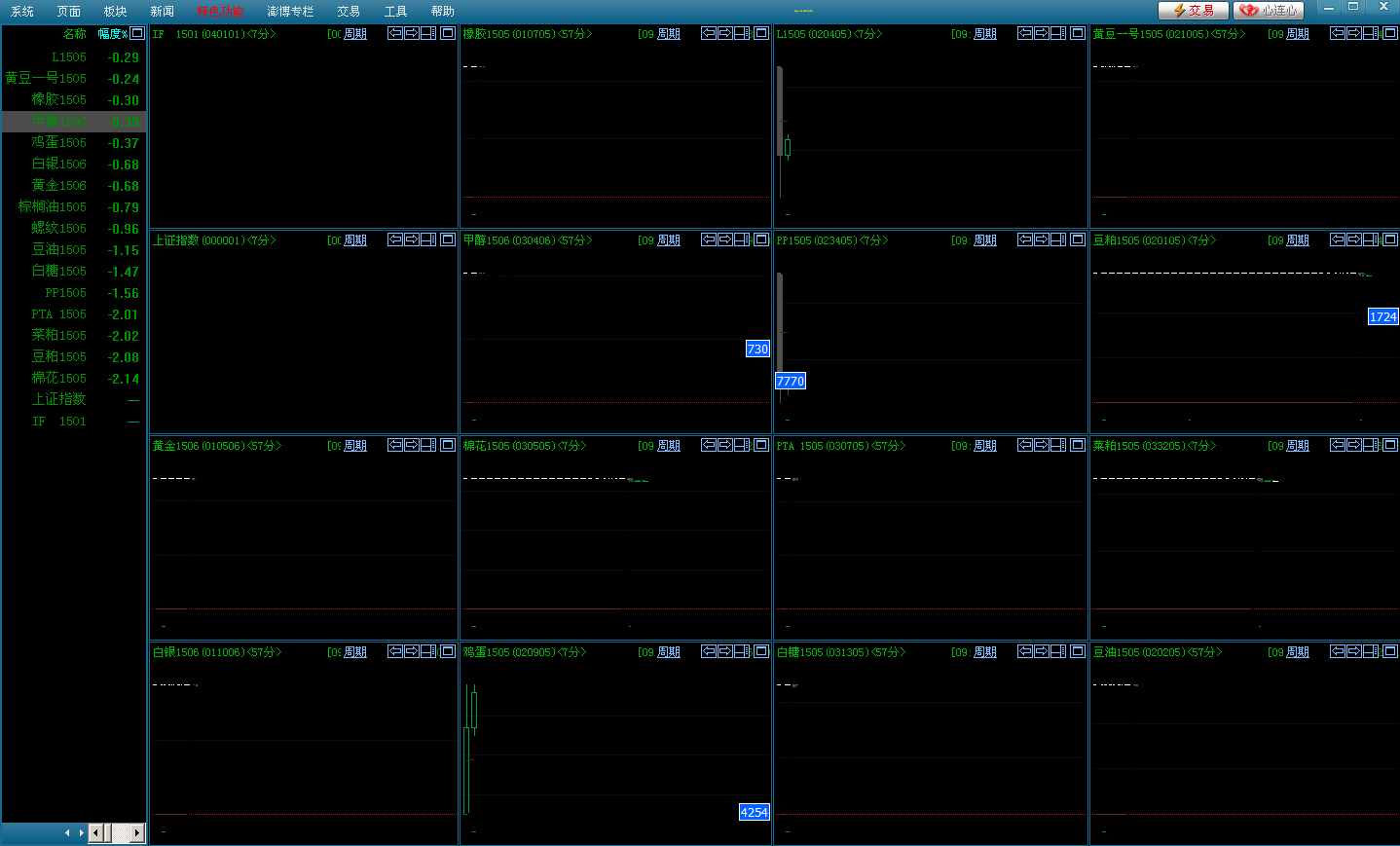Click left-arrow icon in IF 1501 chart header

(x=394, y=33)
